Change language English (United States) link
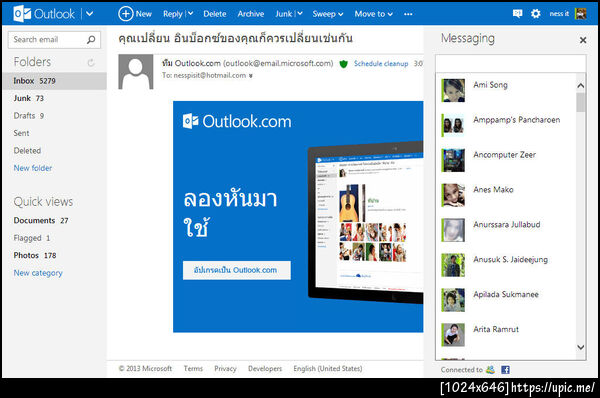 328,369
